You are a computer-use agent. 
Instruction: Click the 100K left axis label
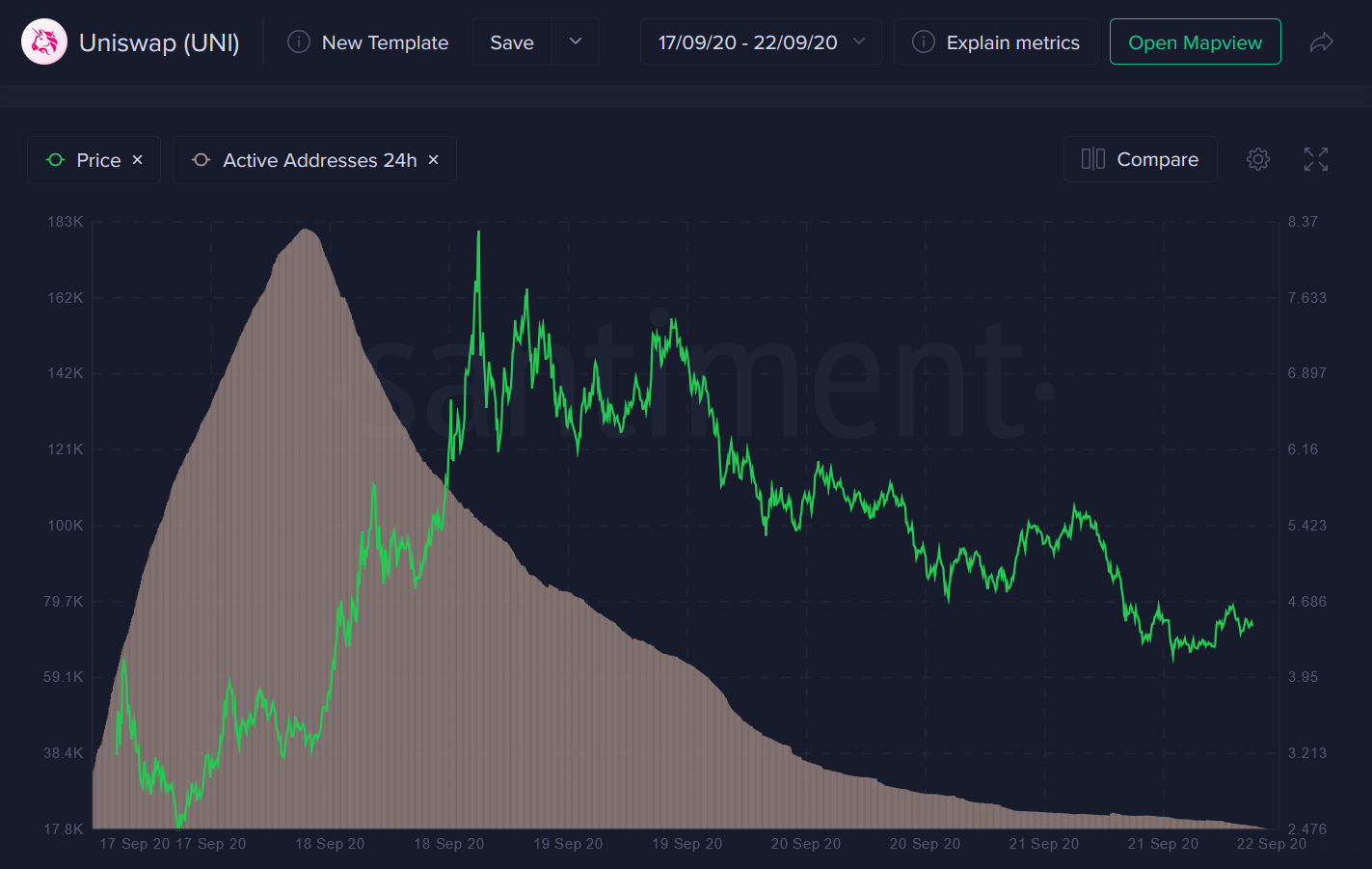(x=66, y=526)
